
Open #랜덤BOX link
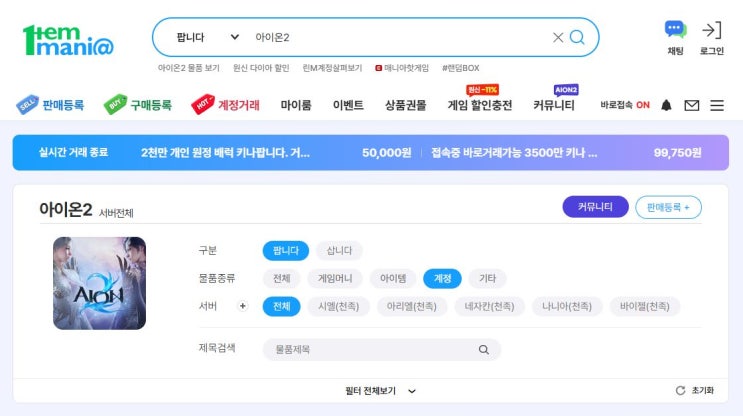pyautogui.click(x=461, y=68)
